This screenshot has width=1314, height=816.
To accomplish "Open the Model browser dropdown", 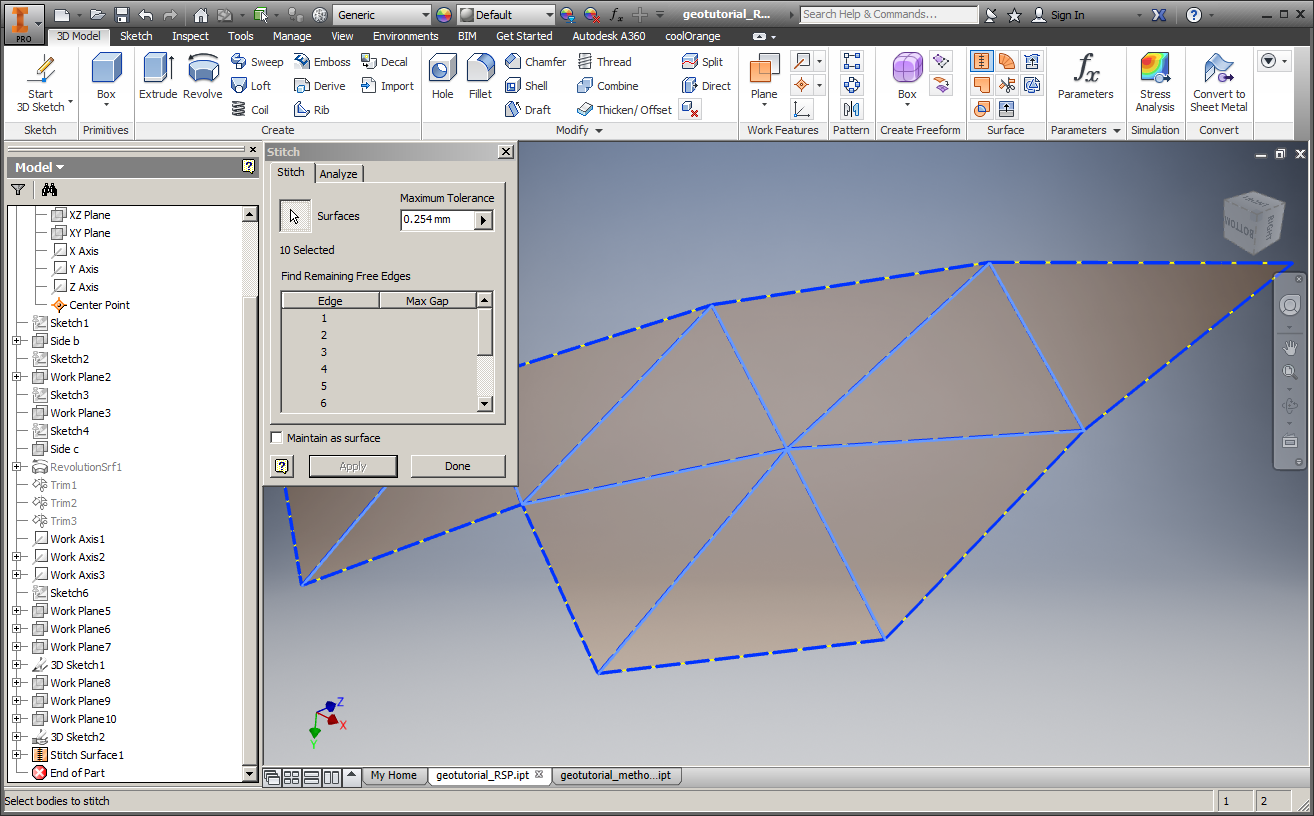I will point(40,167).
